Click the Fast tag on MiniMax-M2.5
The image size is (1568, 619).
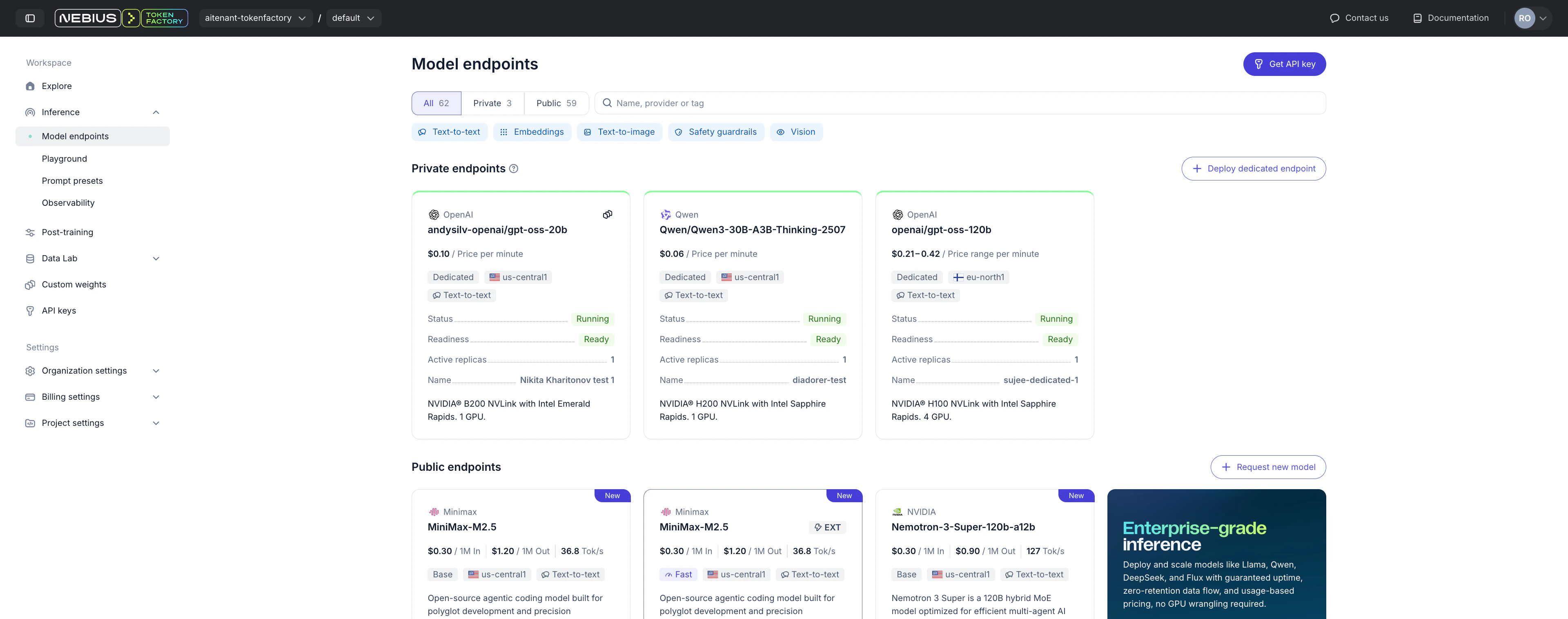(678, 574)
